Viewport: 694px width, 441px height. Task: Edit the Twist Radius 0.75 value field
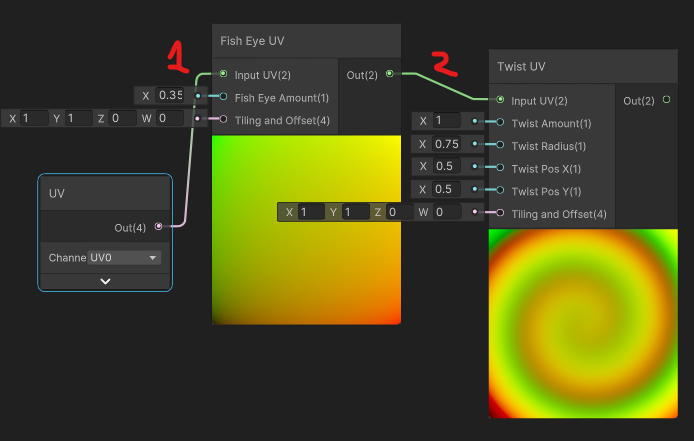(x=447, y=144)
